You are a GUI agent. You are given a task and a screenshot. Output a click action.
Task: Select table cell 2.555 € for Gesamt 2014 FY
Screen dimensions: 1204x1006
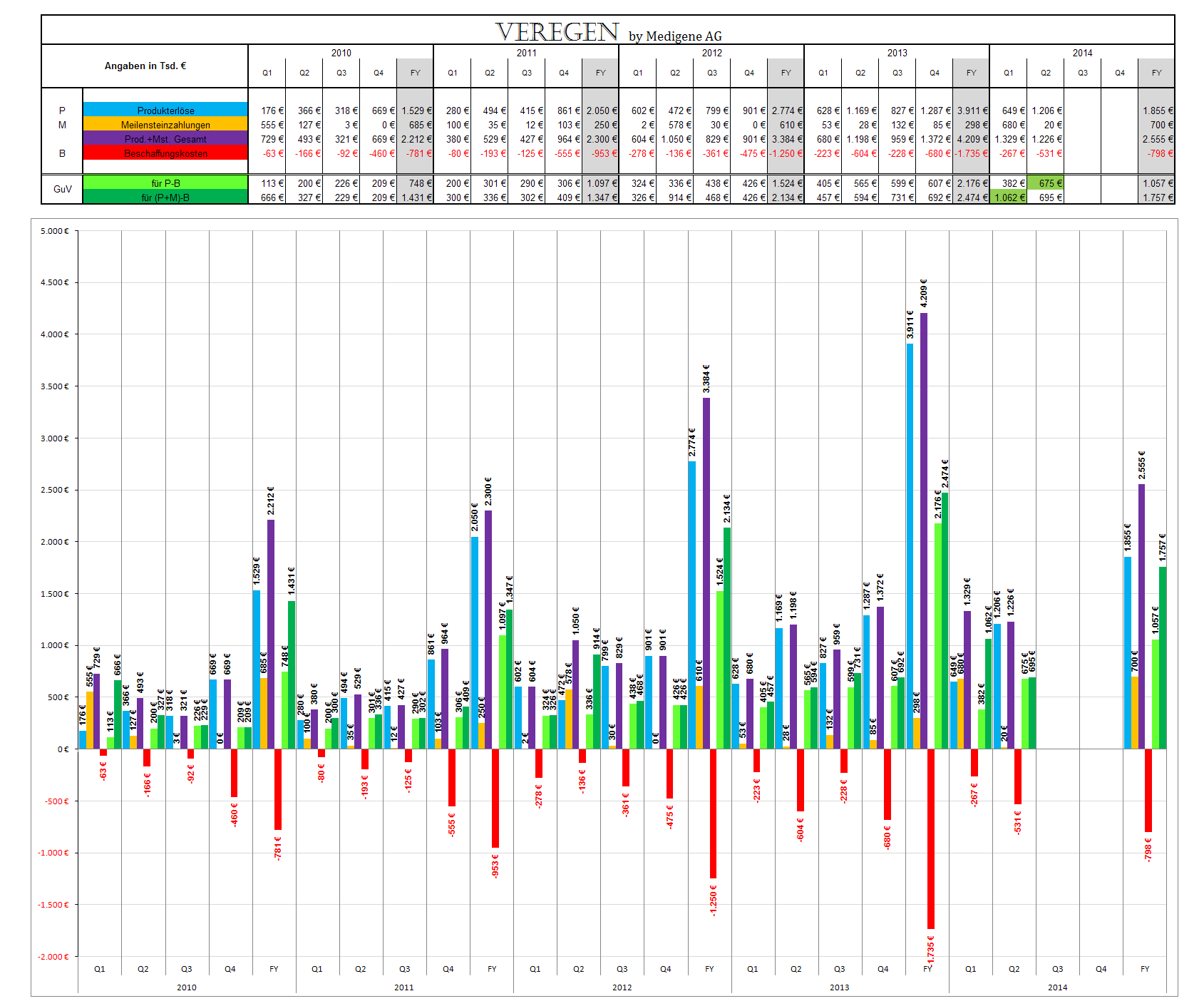click(1157, 139)
